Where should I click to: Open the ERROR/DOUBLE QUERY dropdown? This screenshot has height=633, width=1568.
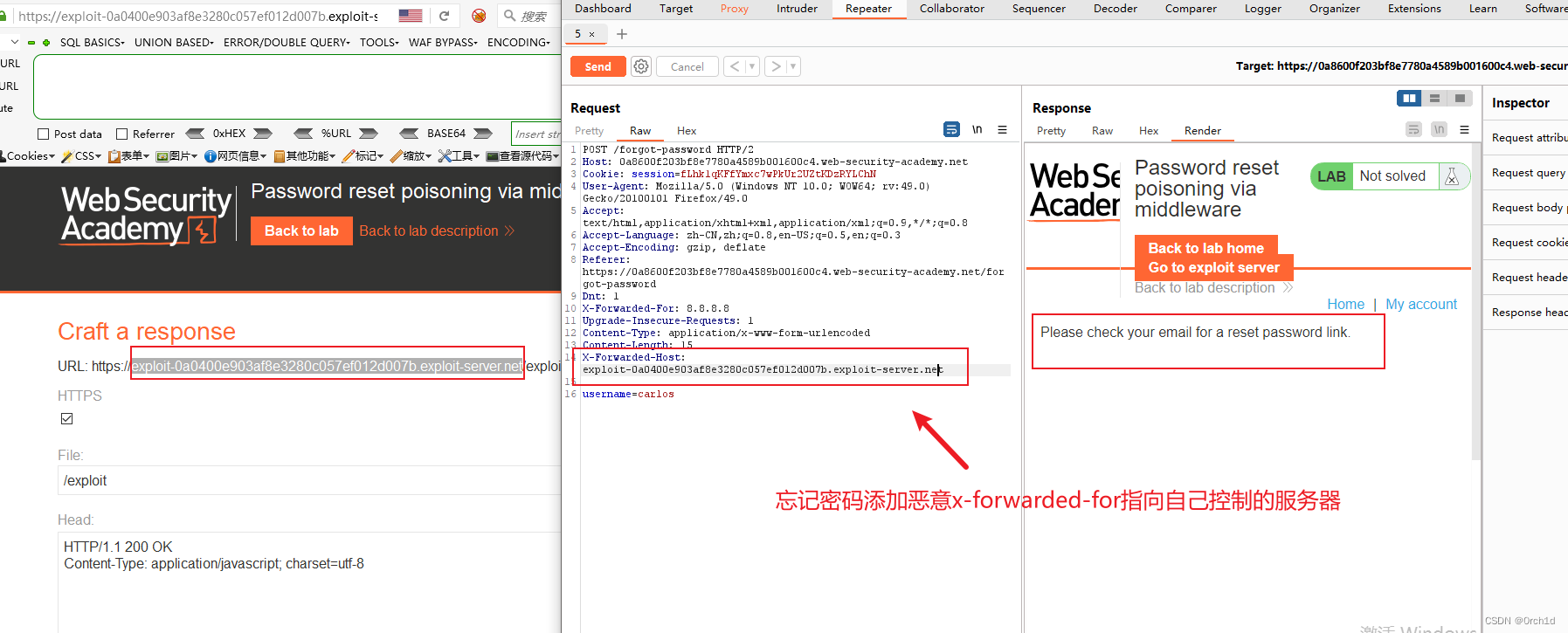click(x=287, y=42)
